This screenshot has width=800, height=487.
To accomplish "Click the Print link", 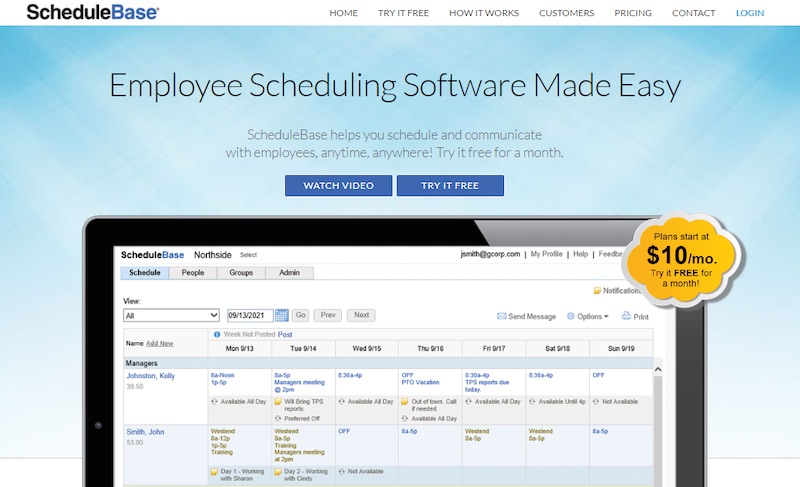I will click(x=641, y=317).
